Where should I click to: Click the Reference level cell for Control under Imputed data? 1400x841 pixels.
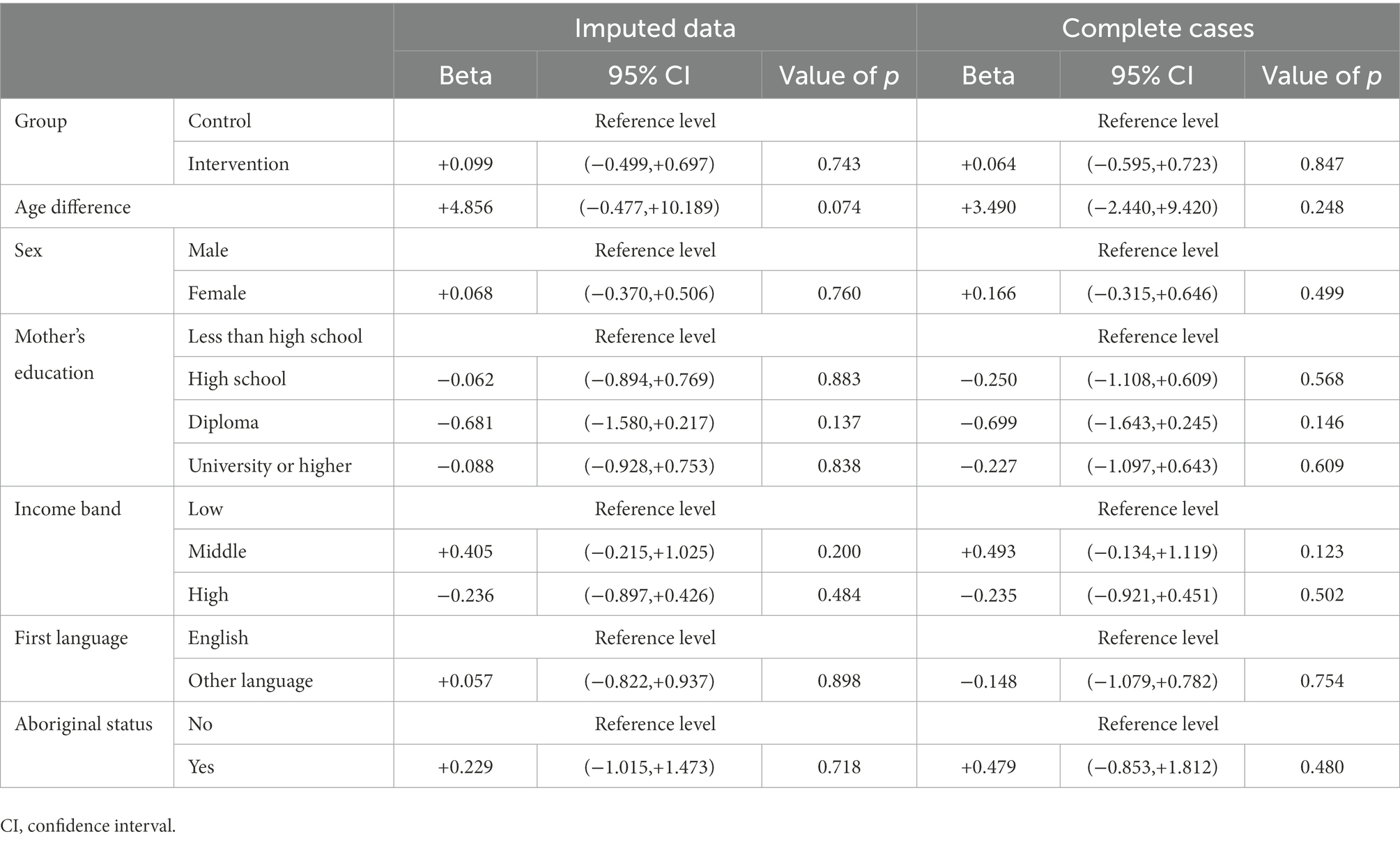point(654,121)
